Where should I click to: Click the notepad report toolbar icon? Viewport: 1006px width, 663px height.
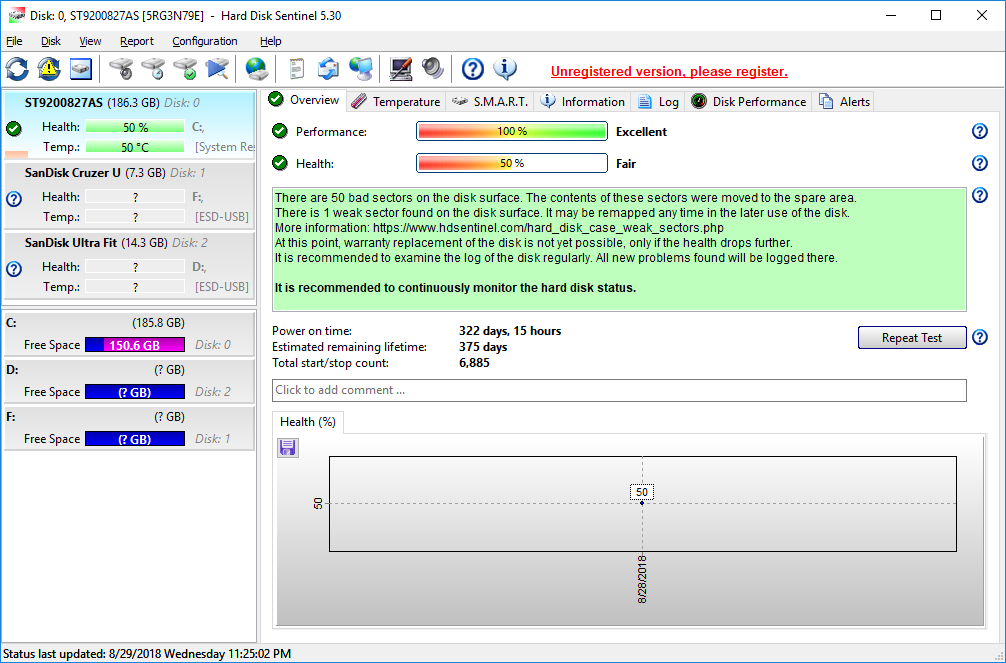(x=296, y=69)
